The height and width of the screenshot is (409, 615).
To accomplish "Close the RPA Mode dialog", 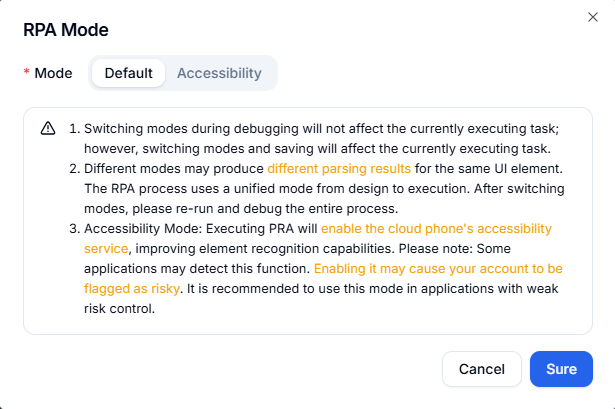I will click(x=591, y=16).
